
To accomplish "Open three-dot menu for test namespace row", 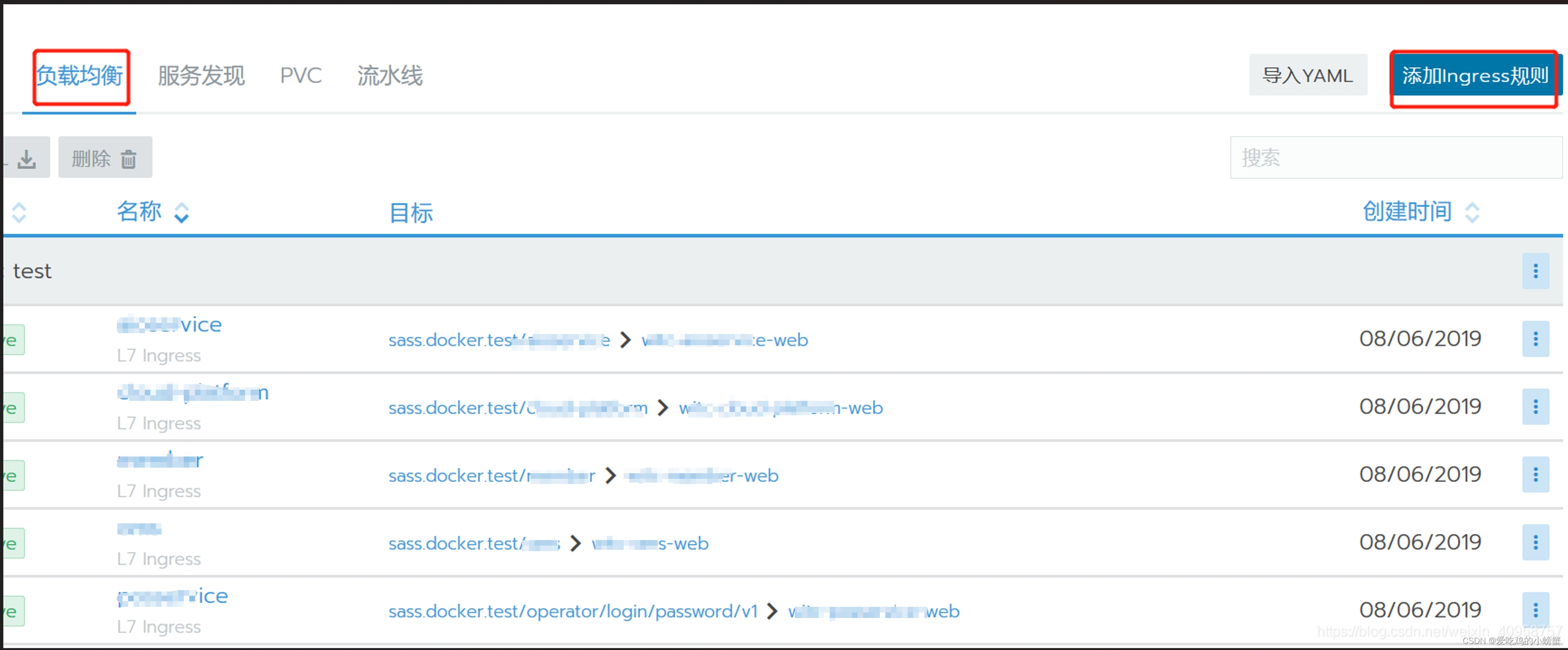I will [x=1535, y=271].
